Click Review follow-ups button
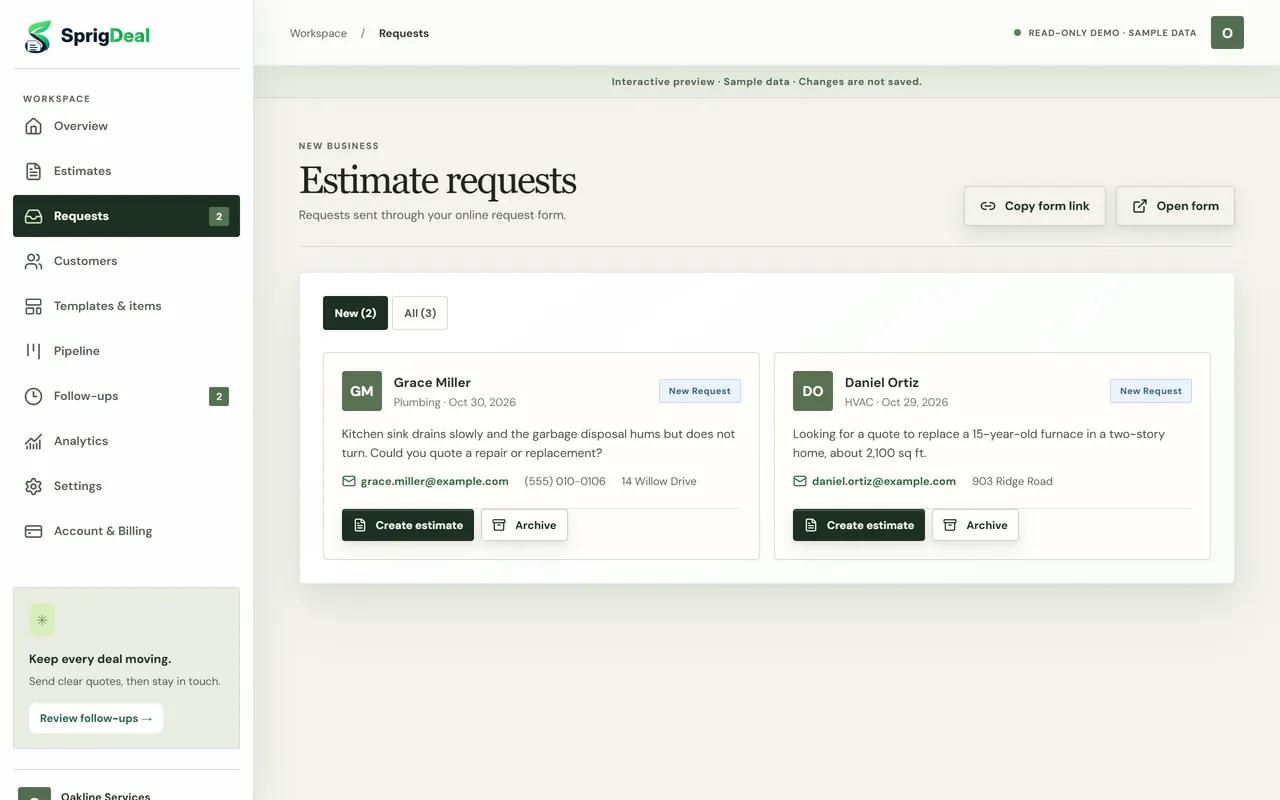Image resolution: width=1280 pixels, height=800 pixels. [96, 718]
